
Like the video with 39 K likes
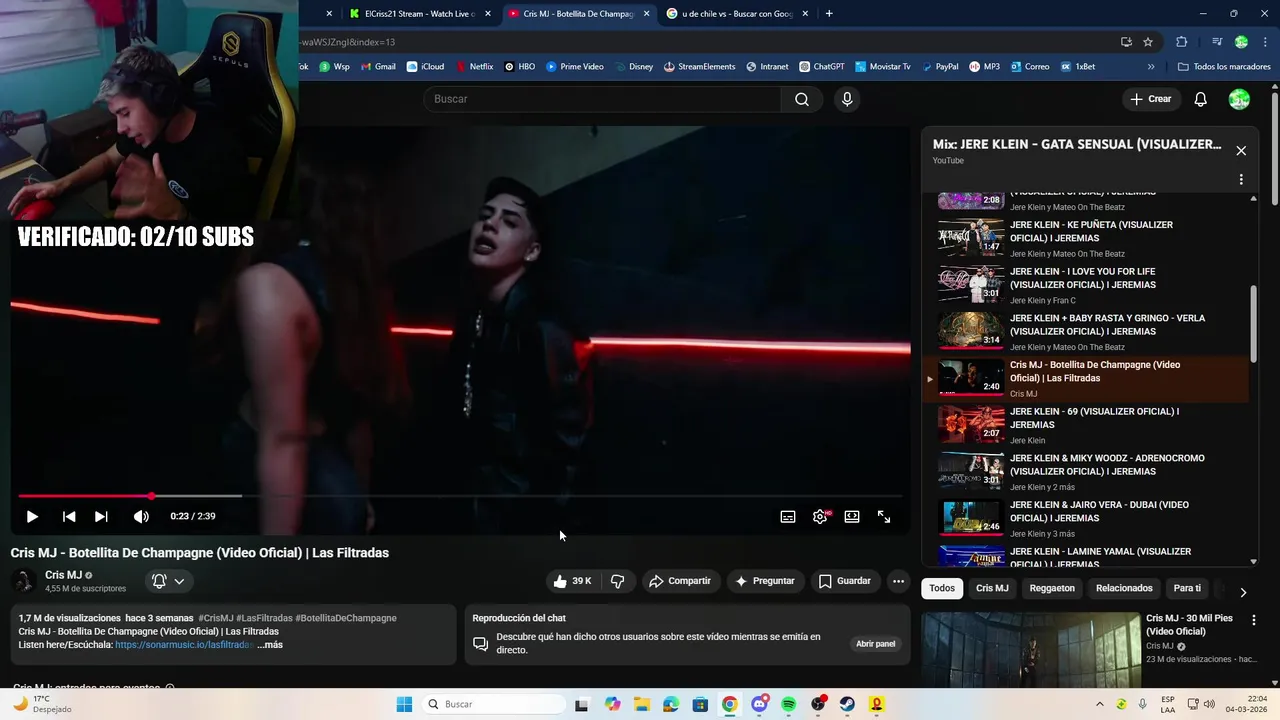tap(572, 581)
